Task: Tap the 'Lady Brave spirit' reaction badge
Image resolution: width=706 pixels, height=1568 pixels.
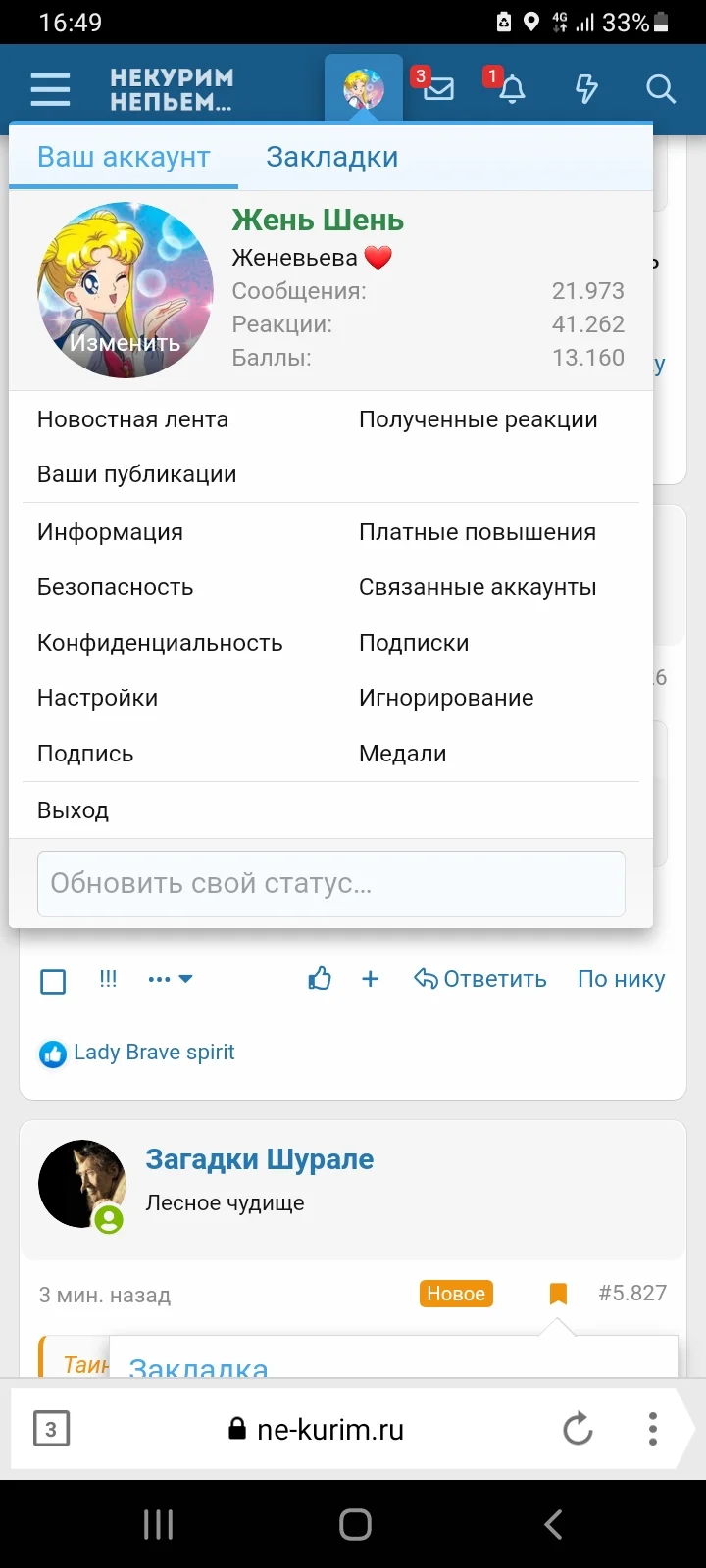Action: [136, 1052]
